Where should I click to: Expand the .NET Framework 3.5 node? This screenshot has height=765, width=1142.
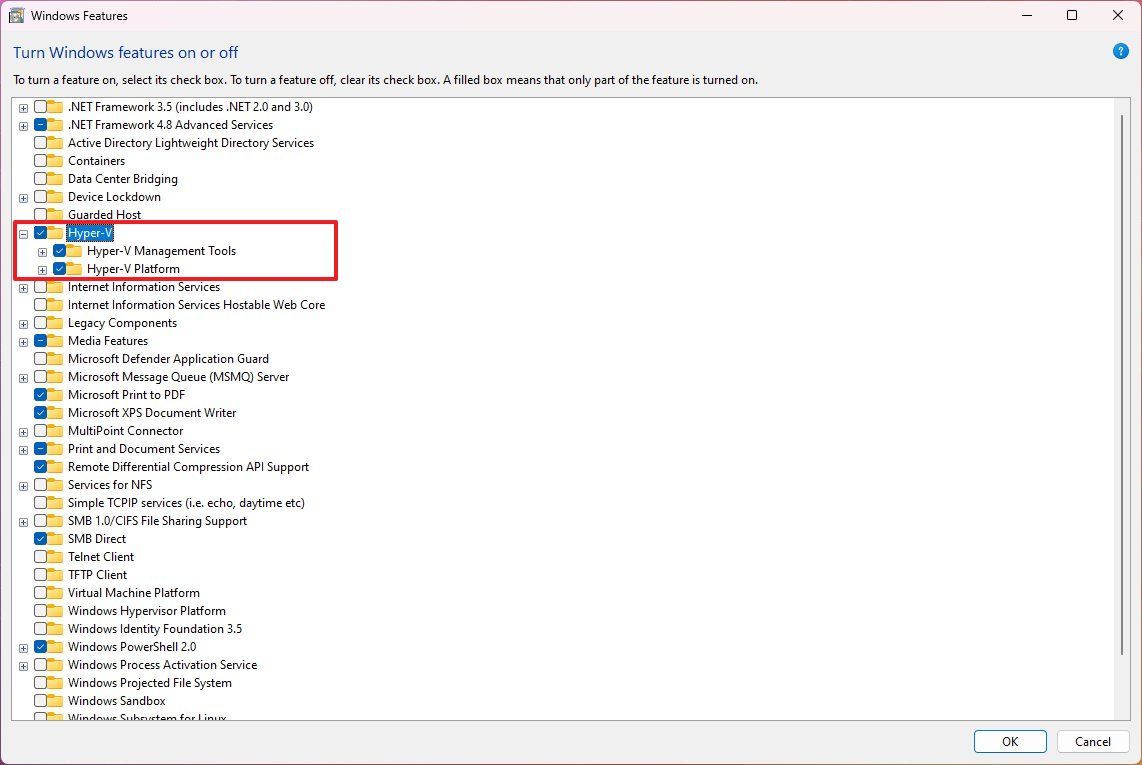click(x=23, y=108)
